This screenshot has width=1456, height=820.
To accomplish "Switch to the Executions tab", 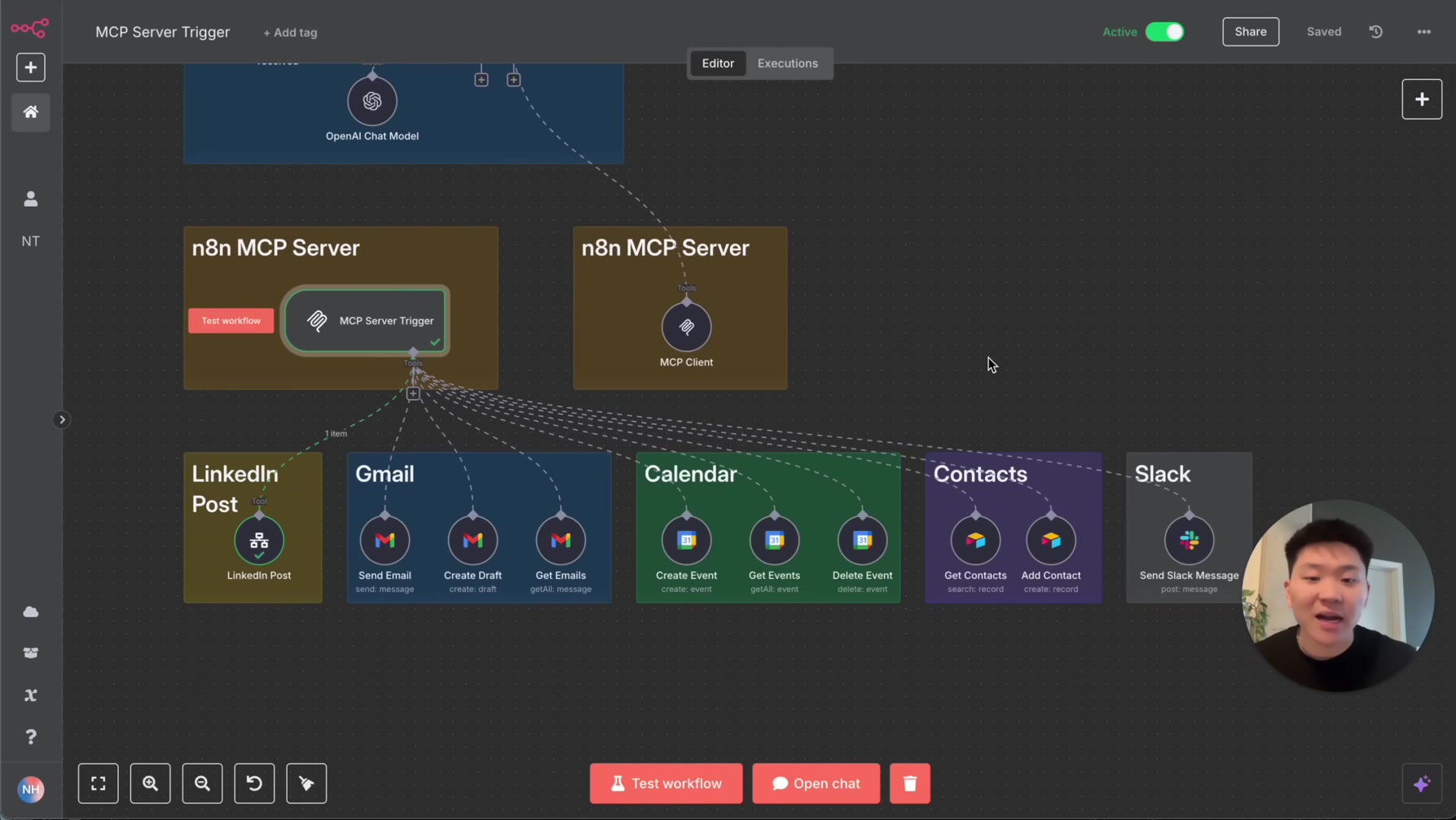I will click(x=788, y=64).
